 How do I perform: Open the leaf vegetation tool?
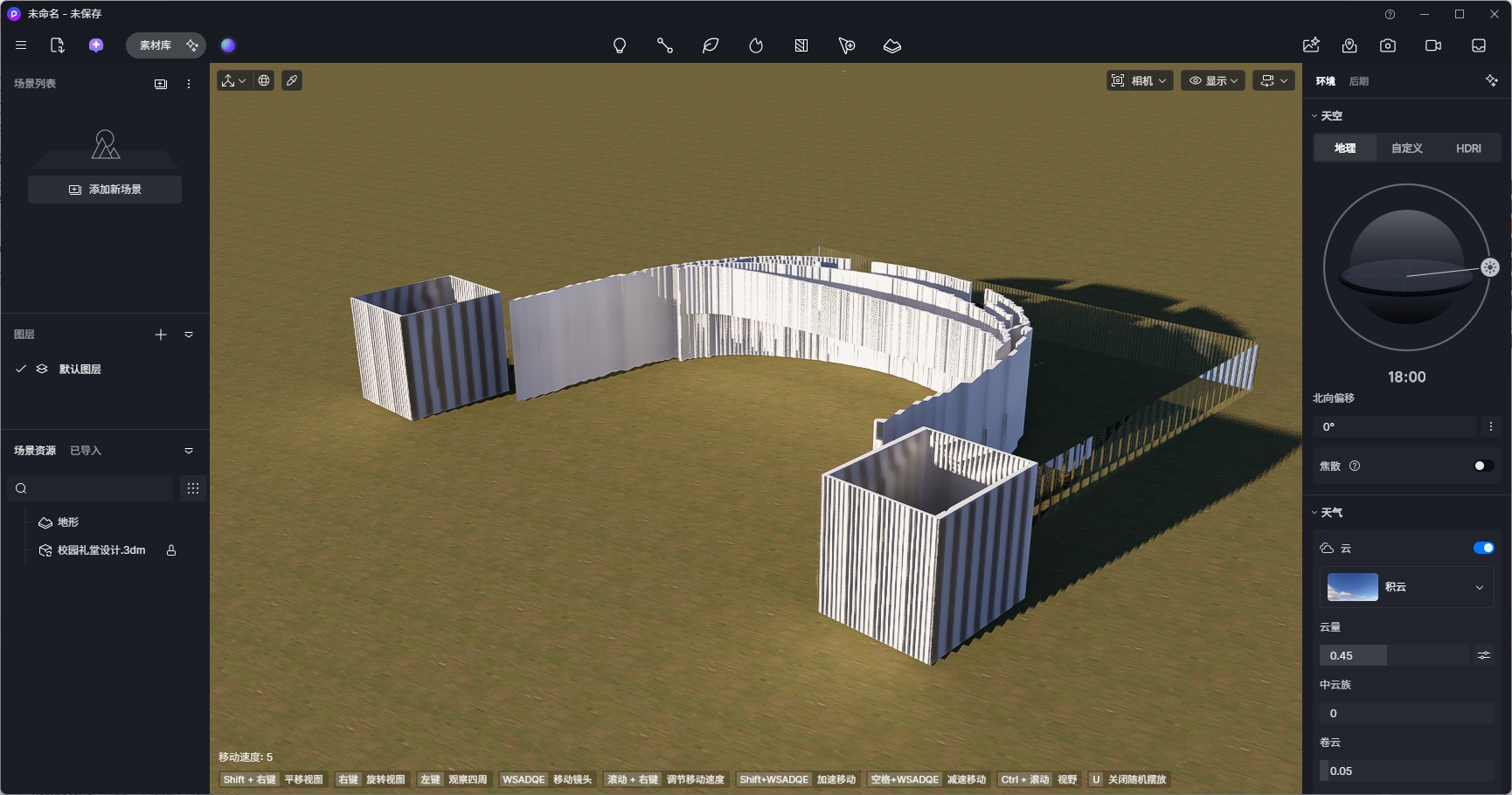[x=711, y=45]
